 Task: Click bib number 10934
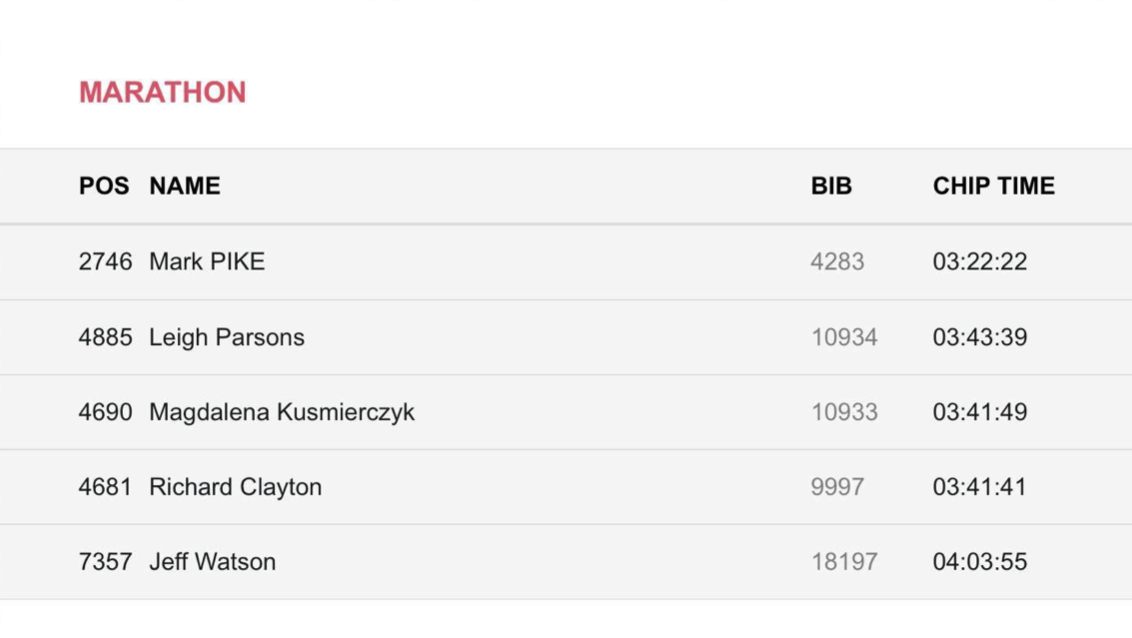844,337
